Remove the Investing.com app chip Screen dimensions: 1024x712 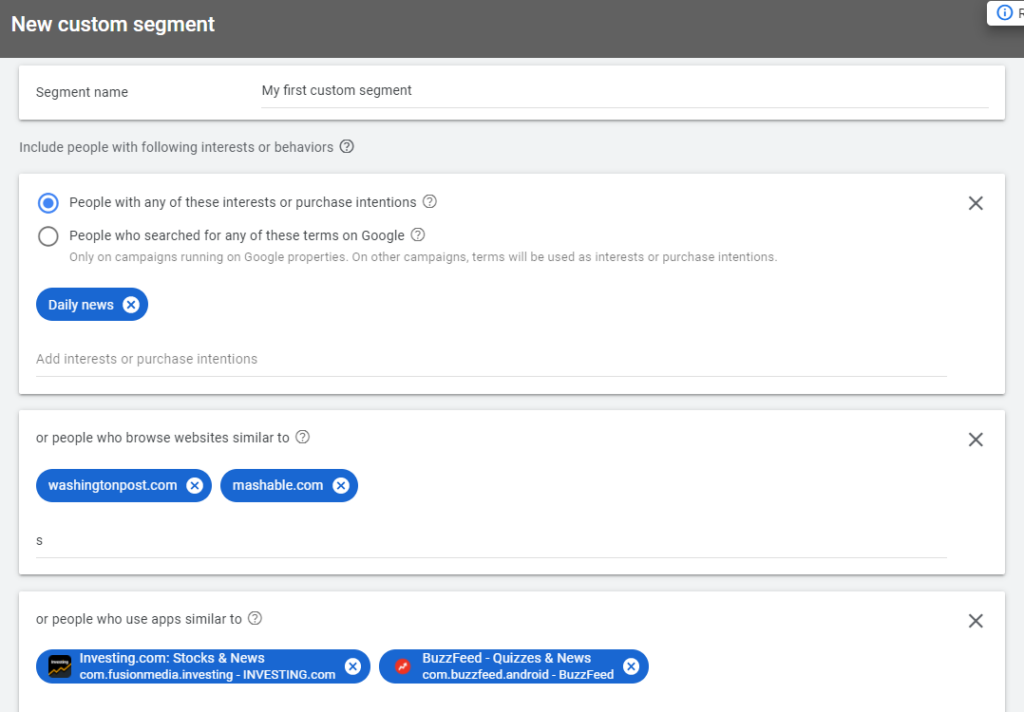(x=353, y=667)
